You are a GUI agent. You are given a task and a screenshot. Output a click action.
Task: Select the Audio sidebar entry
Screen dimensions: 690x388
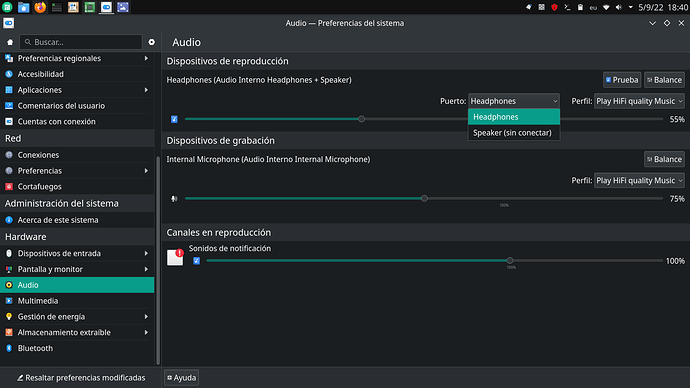click(77, 285)
